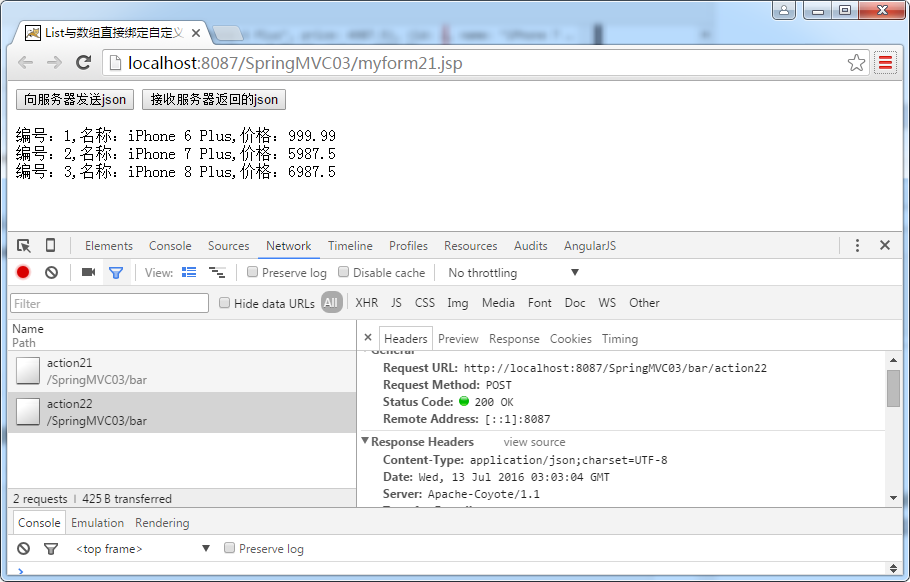Viewport: 910px width, 582px height.
Task: Click the page icon in address bar
Action: [115, 63]
